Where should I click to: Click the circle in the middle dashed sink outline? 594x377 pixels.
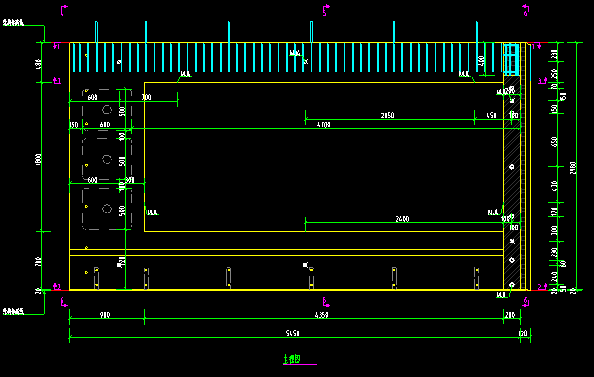point(107,160)
